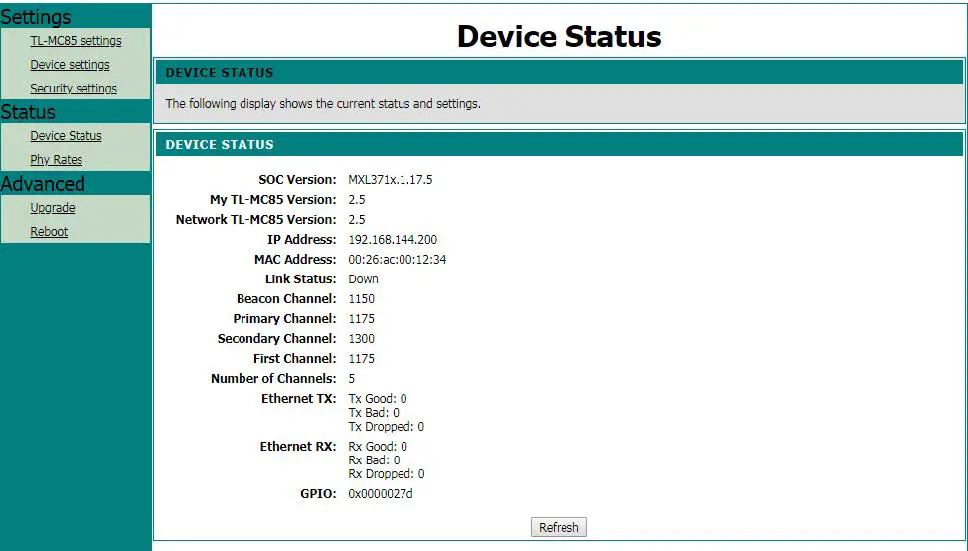Open the TL-MC85 settings link
The height and width of the screenshot is (551, 968).
76,41
